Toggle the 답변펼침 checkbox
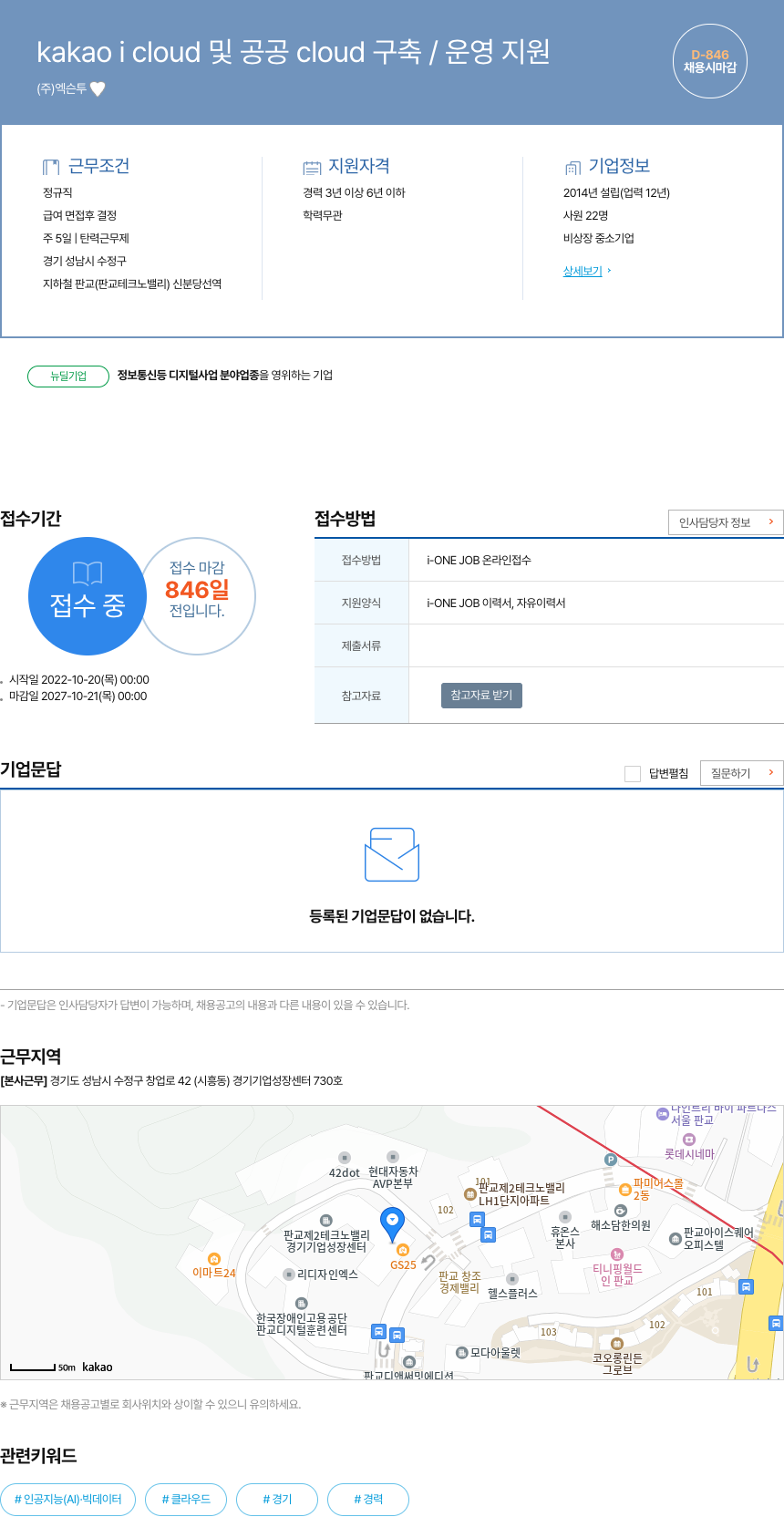This screenshot has height=1517, width=784. point(633,774)
